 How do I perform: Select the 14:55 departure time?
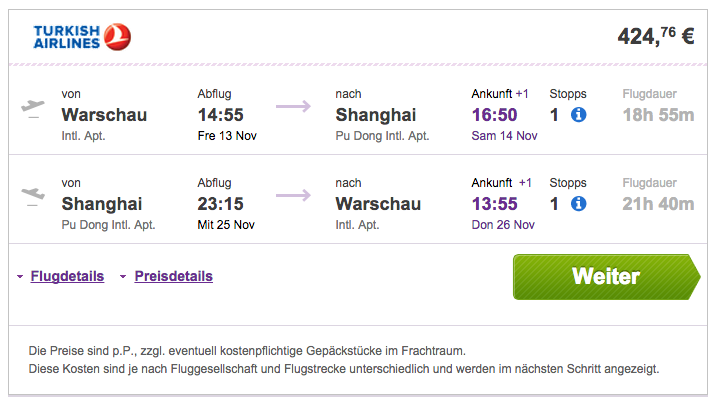click(x=221, y=115)
